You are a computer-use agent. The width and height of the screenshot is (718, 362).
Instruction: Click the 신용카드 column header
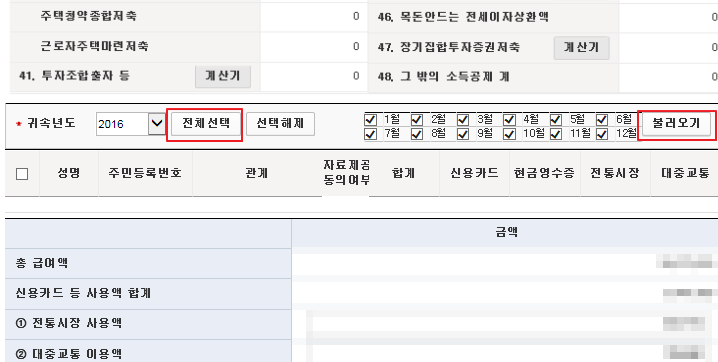click(x=474, y=173)
